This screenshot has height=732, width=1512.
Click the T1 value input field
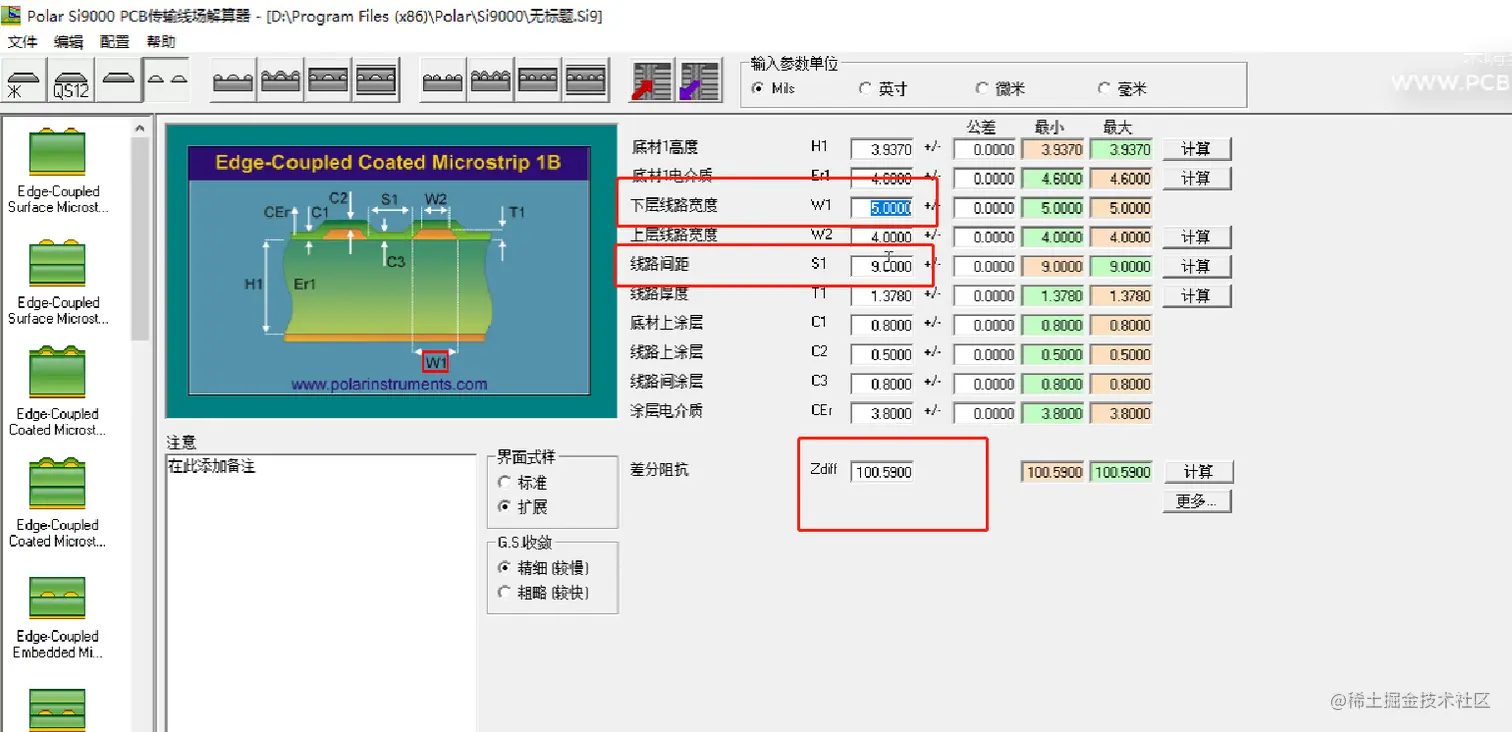click(882, 296)
